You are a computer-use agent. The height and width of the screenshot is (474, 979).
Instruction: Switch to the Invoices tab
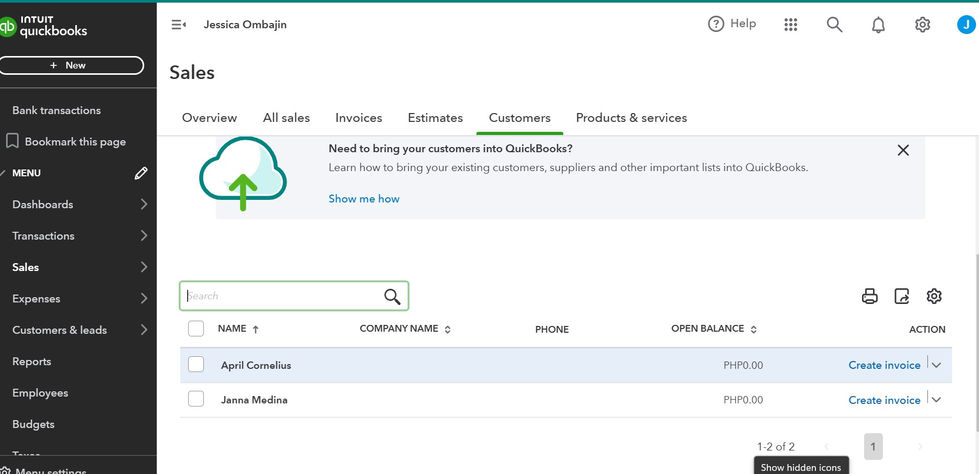(358, 117)
